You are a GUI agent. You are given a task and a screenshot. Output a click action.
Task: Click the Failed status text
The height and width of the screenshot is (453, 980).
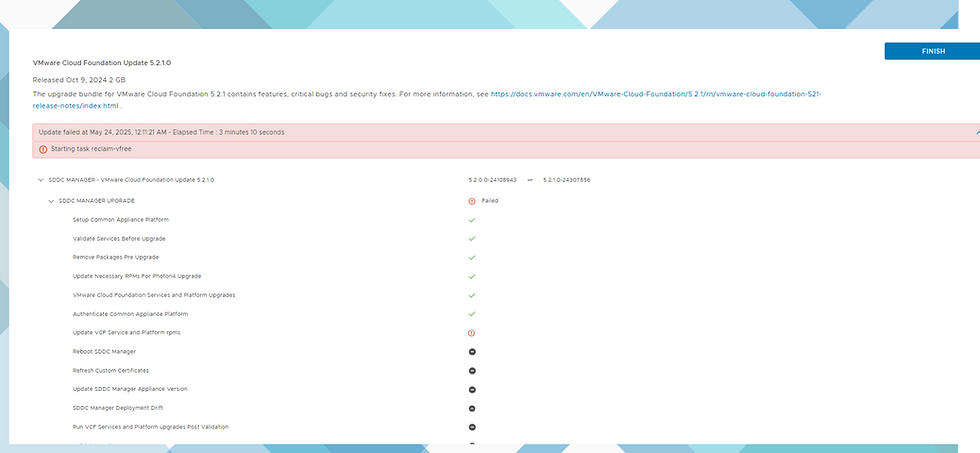click(x=490, y=201)
